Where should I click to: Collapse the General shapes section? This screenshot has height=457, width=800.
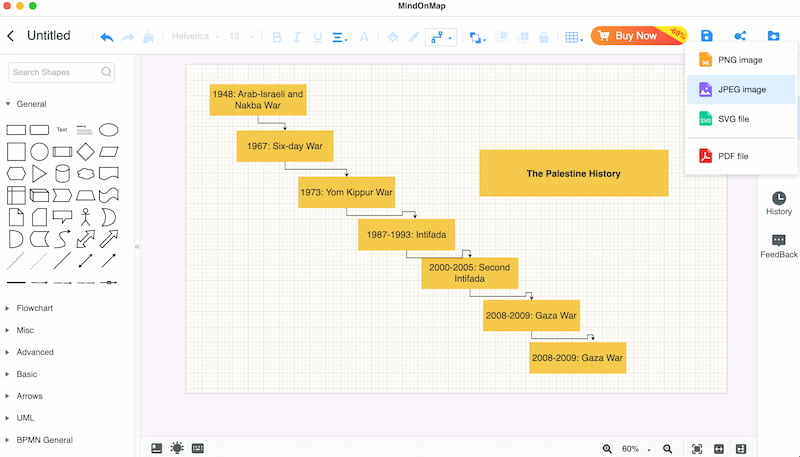coord(26,104)
